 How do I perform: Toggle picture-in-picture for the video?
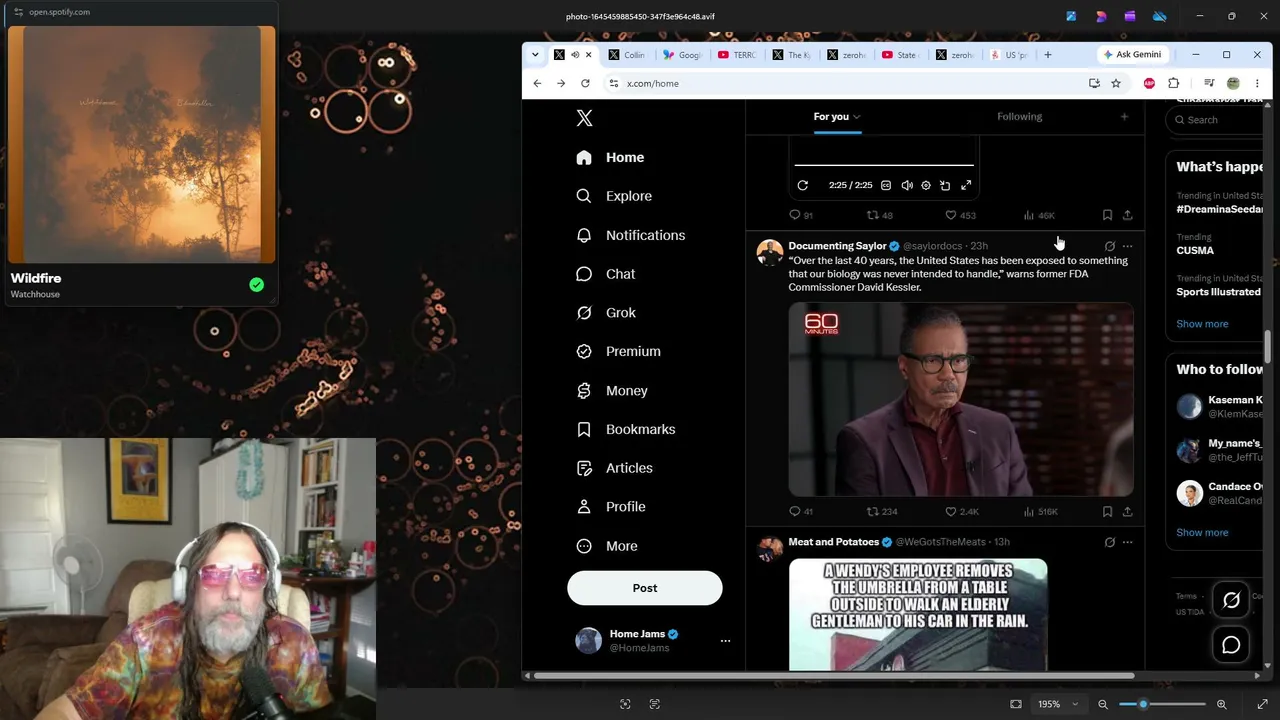(945, 185)
